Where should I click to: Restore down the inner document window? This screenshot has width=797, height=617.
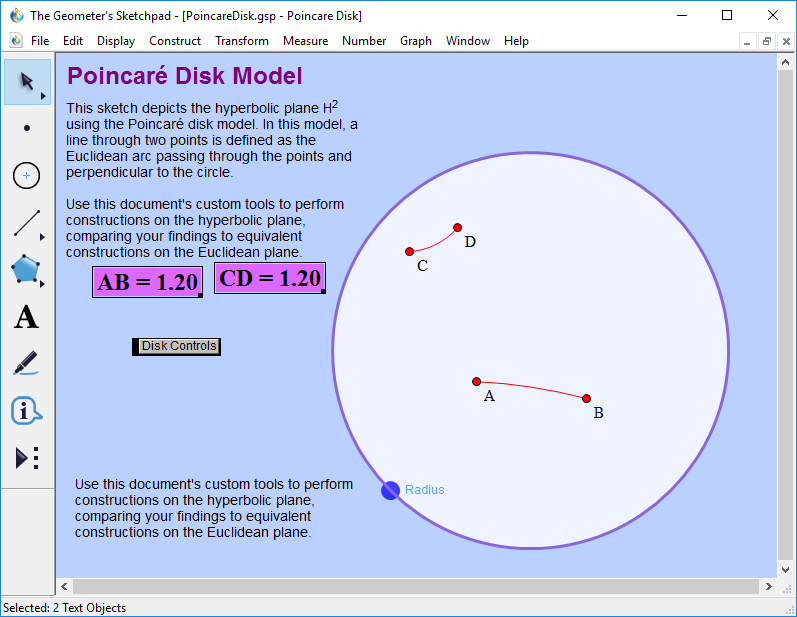point(766,41)
